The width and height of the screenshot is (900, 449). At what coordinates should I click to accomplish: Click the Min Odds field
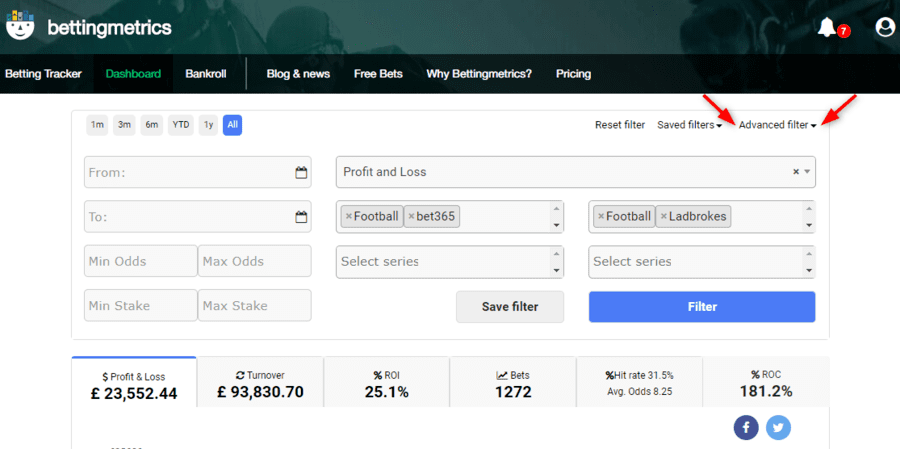coord(141,261)
